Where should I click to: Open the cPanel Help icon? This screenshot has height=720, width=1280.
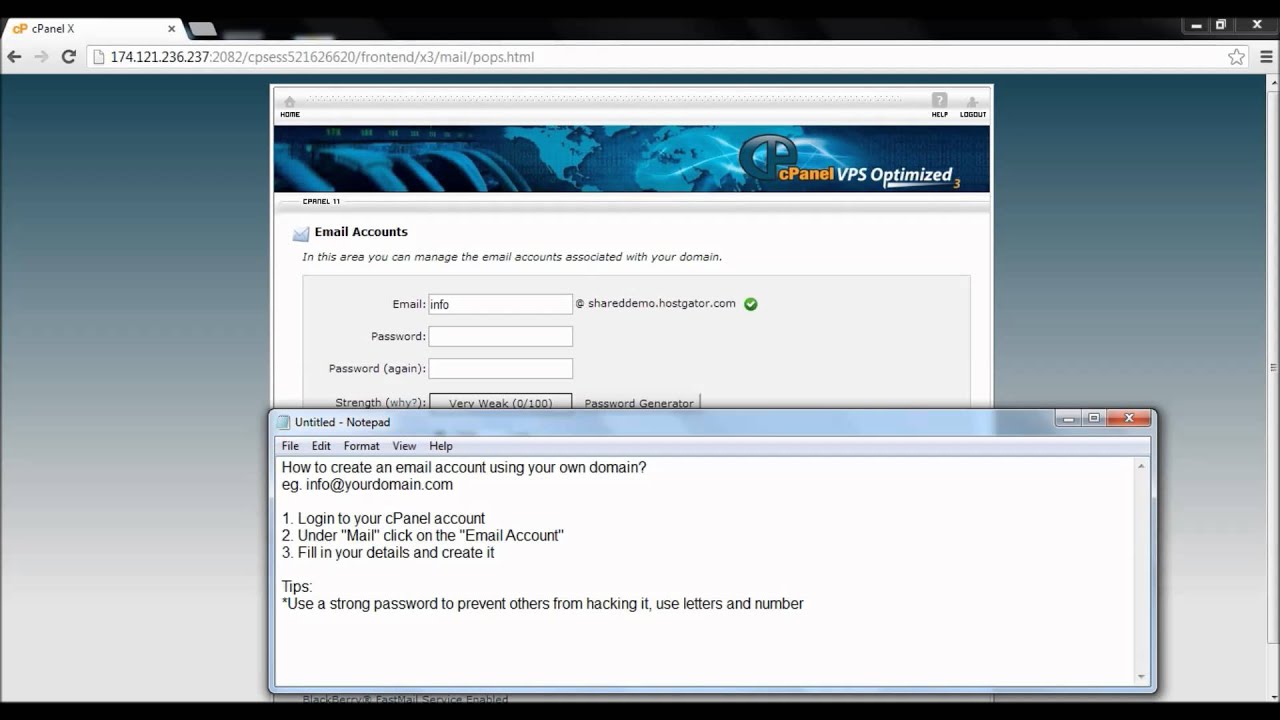[940, 105]
